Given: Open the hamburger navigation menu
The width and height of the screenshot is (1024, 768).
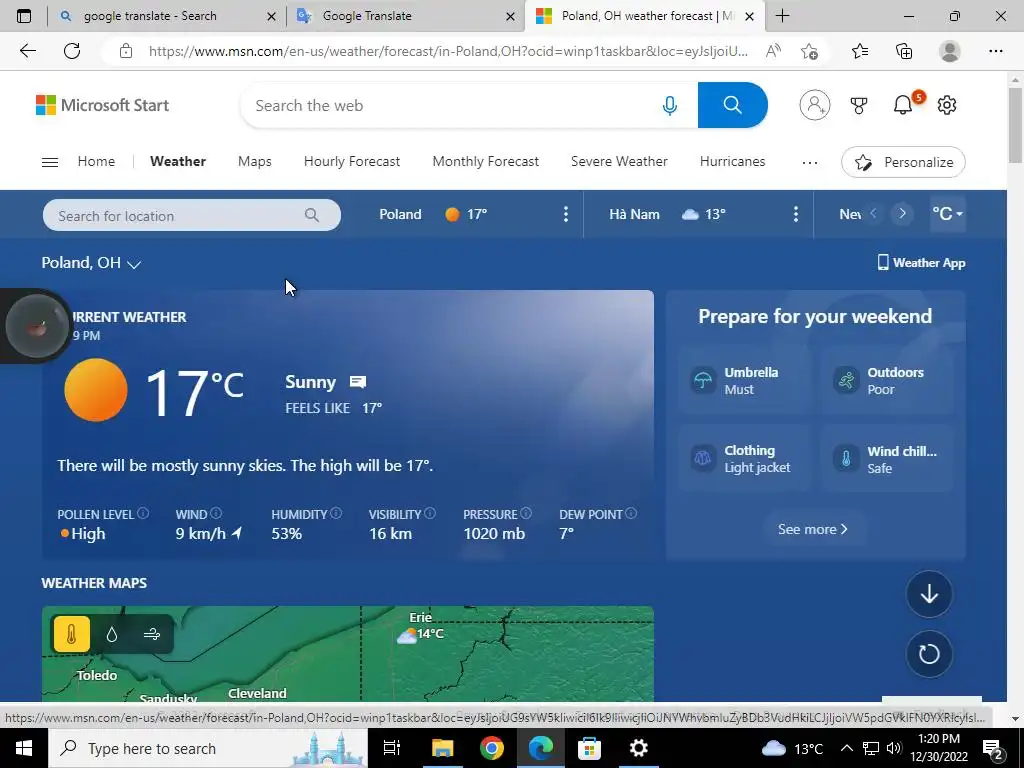Looking at the screenshot, I should (x=50, y=162).
